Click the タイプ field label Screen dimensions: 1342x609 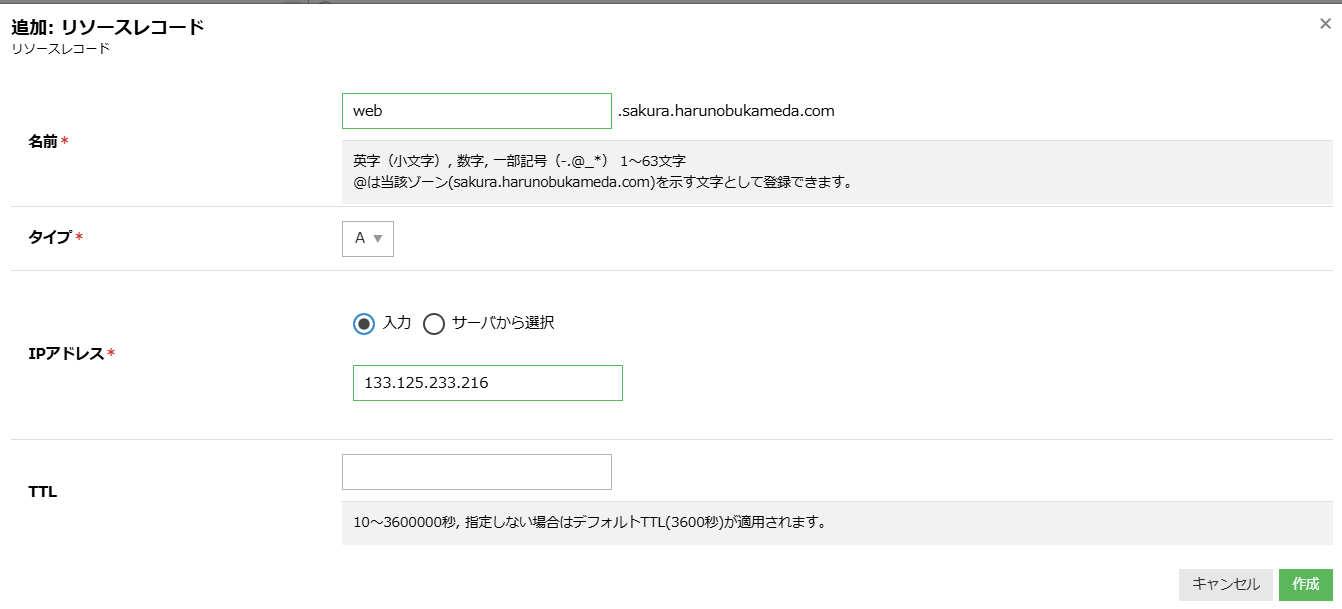[x=50, y=237]
